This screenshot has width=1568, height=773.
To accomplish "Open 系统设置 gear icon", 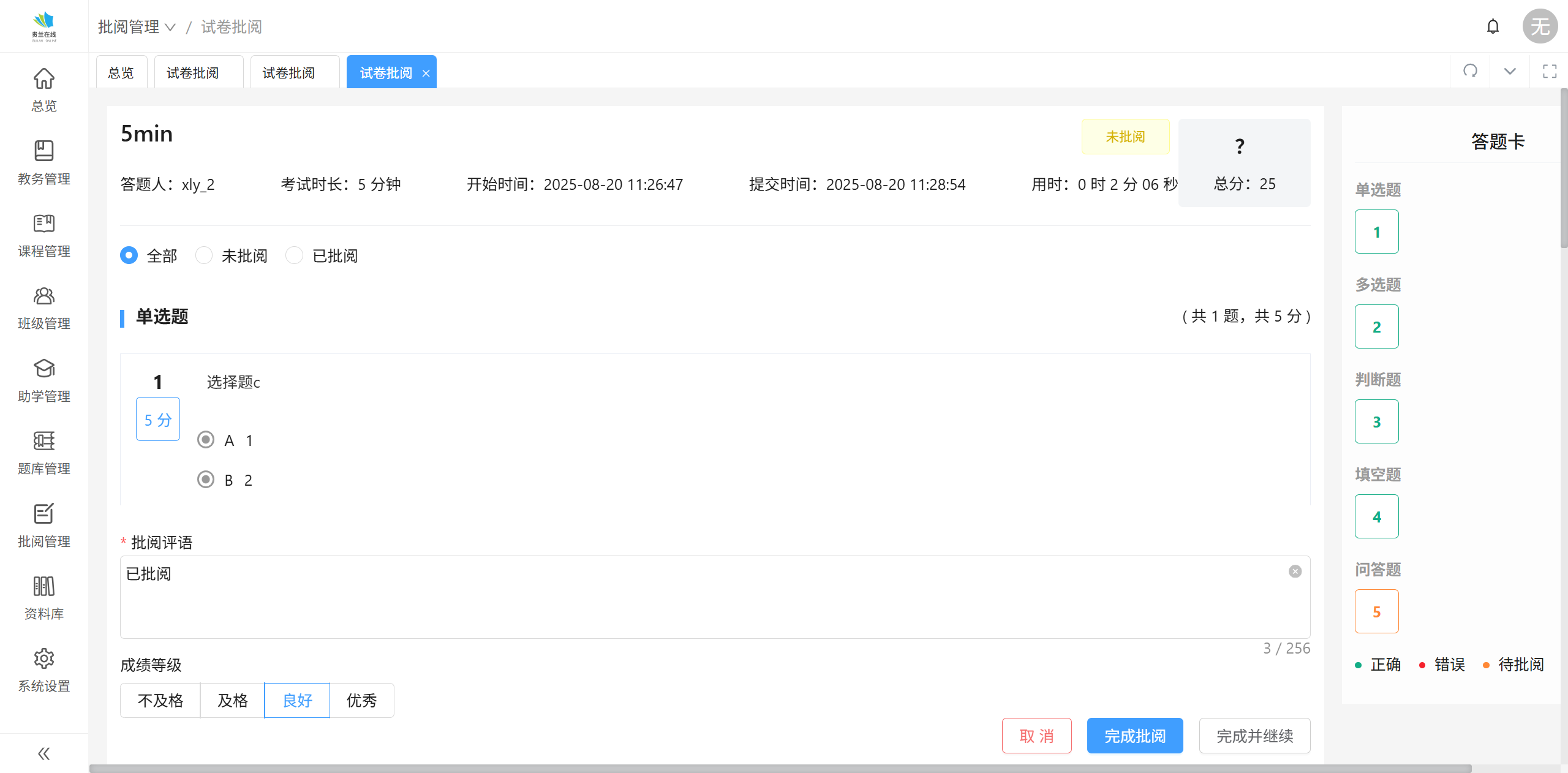I will (43, 658).
